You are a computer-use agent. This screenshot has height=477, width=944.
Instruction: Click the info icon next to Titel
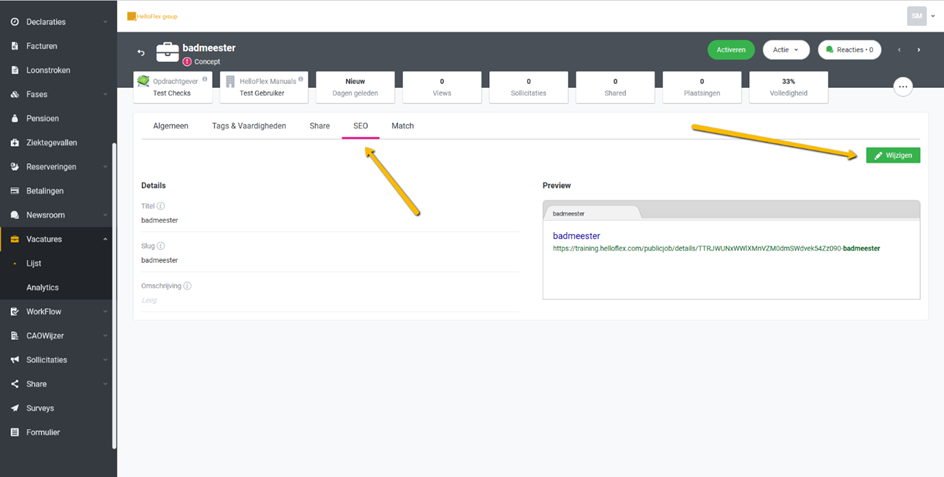161,206
